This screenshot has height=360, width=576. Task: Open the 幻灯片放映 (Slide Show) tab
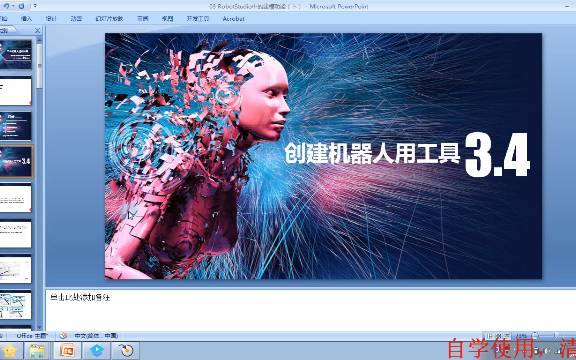[109, 18]
